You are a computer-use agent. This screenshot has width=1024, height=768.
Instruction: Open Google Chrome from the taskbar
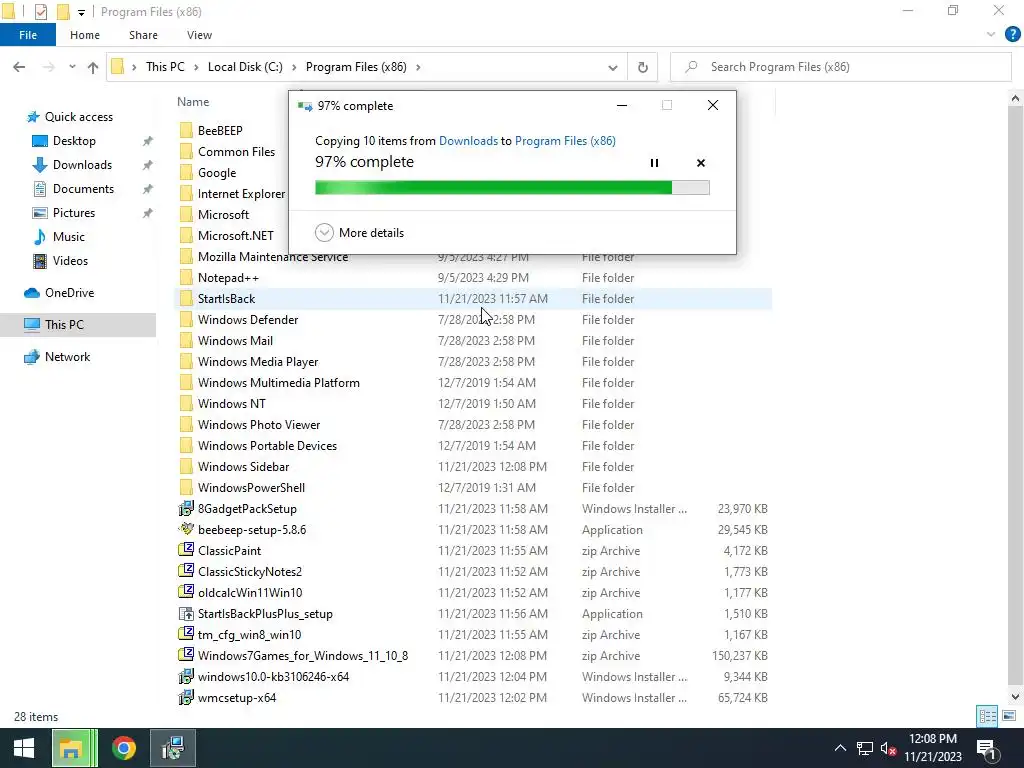click(x=123, y=748)
